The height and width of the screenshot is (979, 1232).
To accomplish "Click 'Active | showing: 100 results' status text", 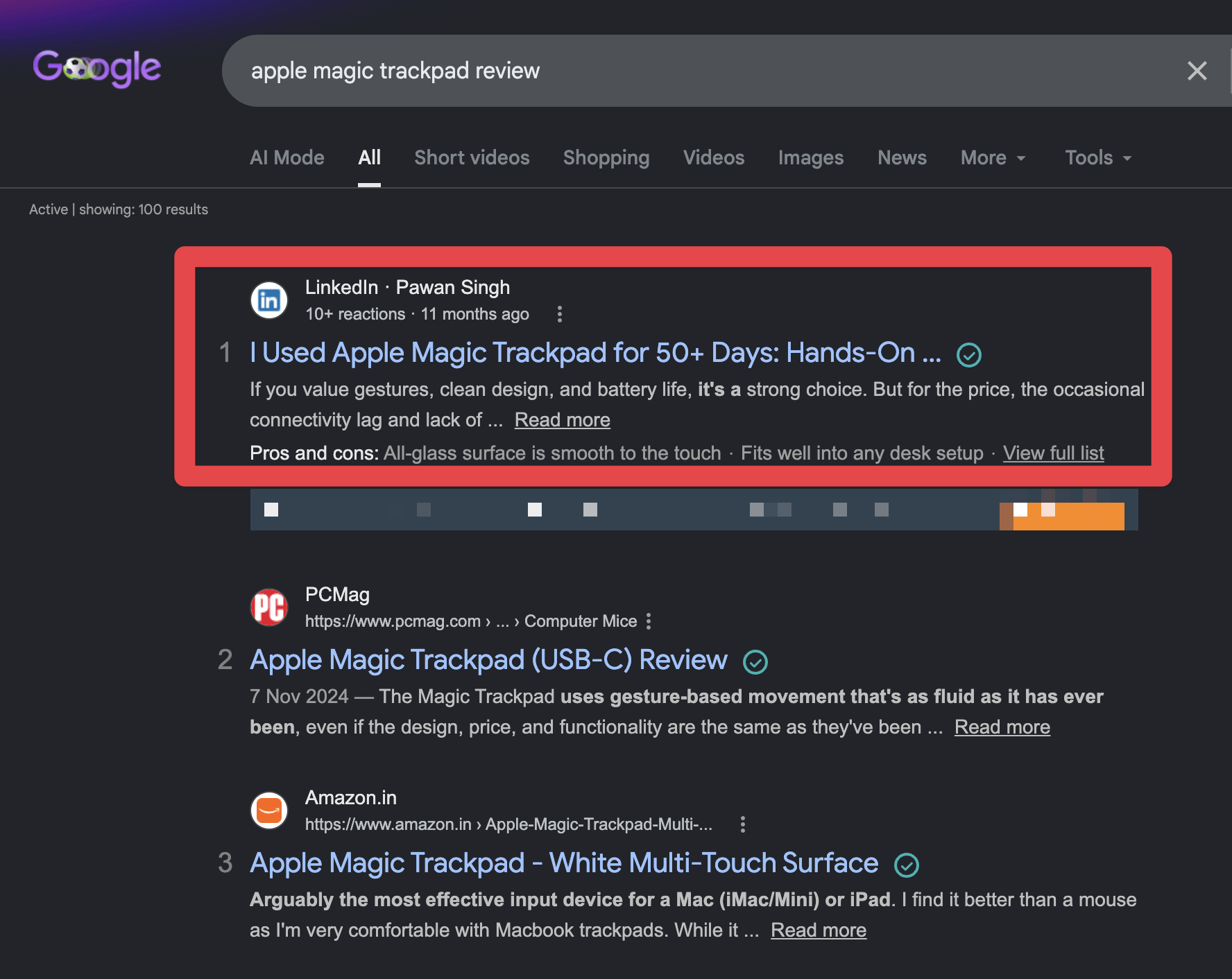I will pos(119,209).
